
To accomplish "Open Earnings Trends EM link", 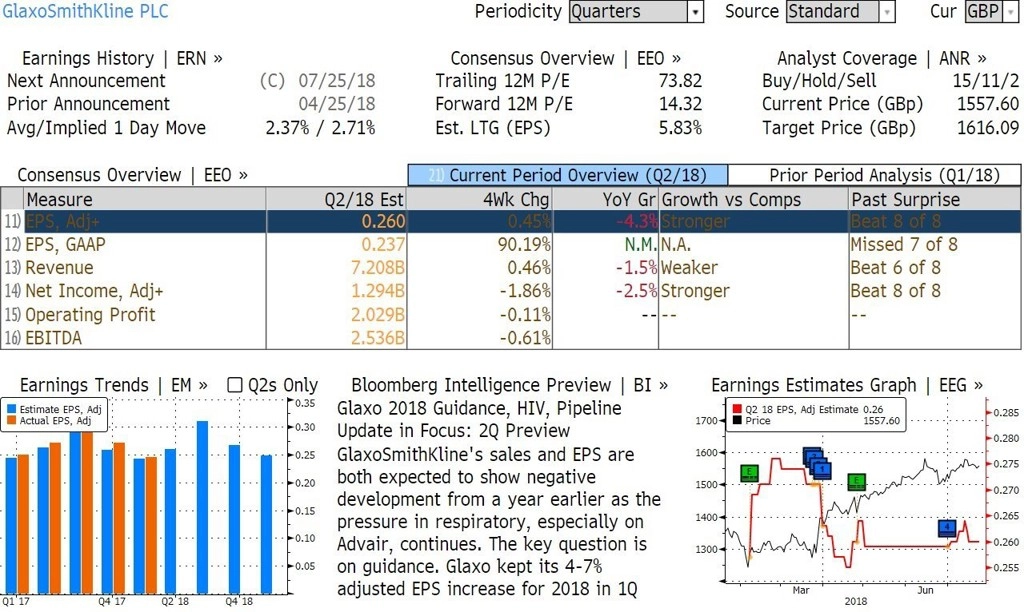I will [114, 385].
